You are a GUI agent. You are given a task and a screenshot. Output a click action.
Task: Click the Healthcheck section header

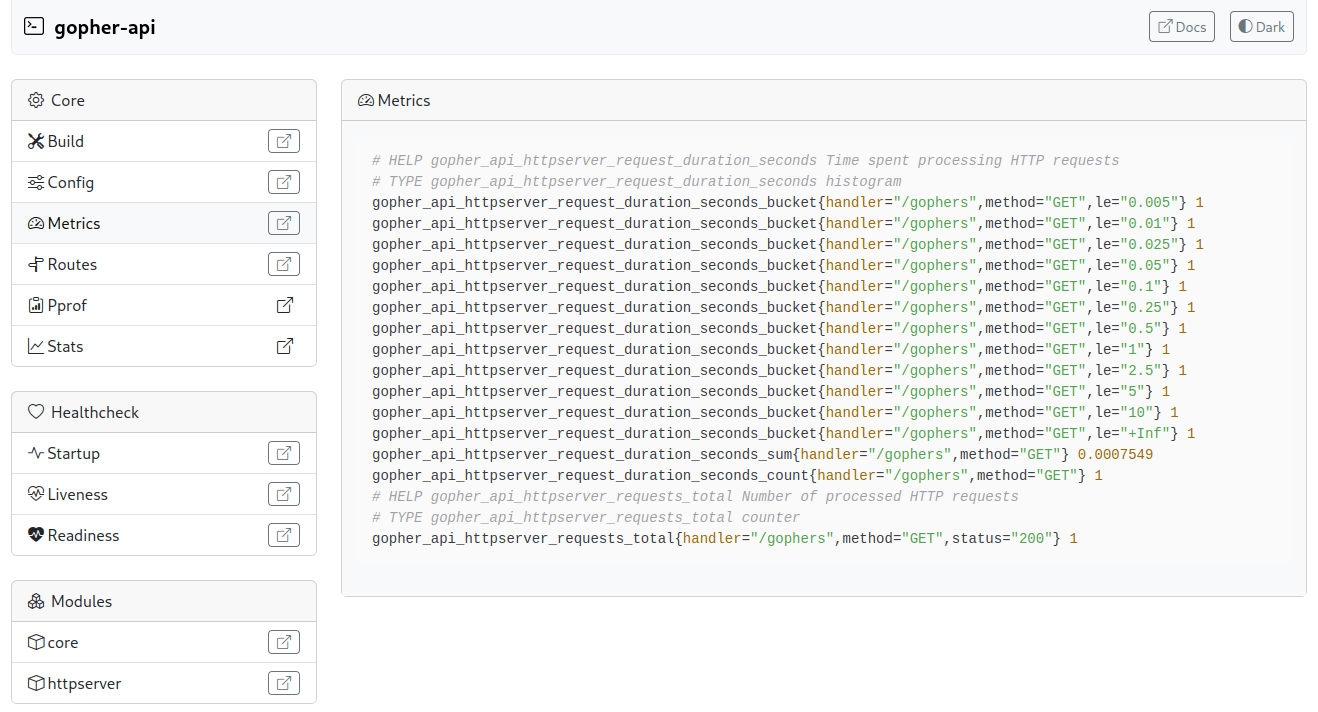(164, 412)
